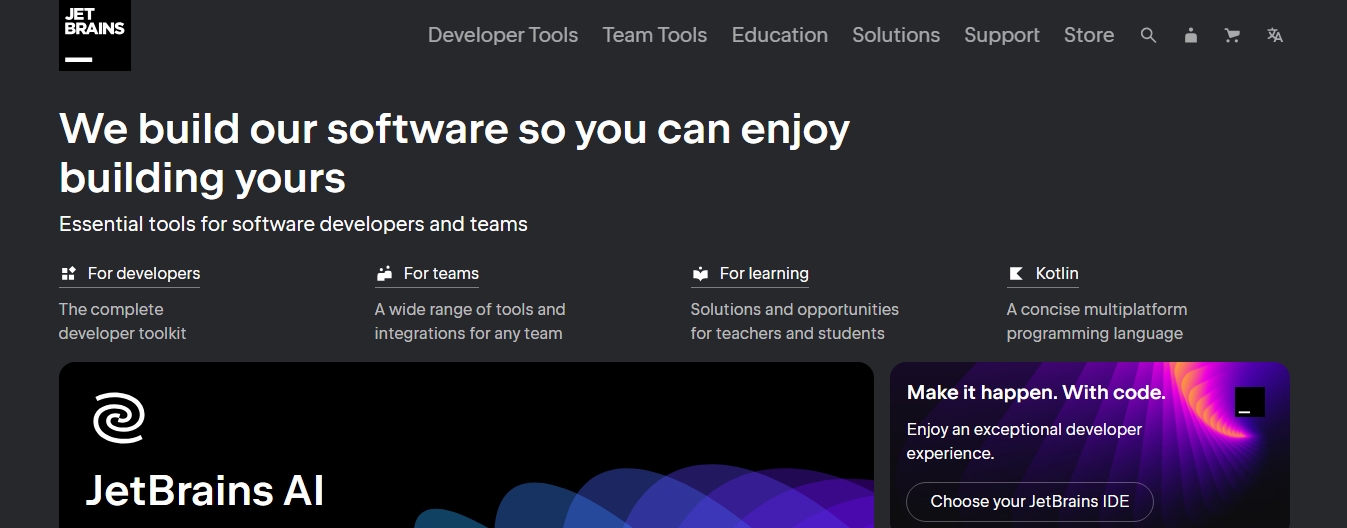Expand the Team Tools menu
The width and height of the screenshot is (1347, 528).
[654, 35]
